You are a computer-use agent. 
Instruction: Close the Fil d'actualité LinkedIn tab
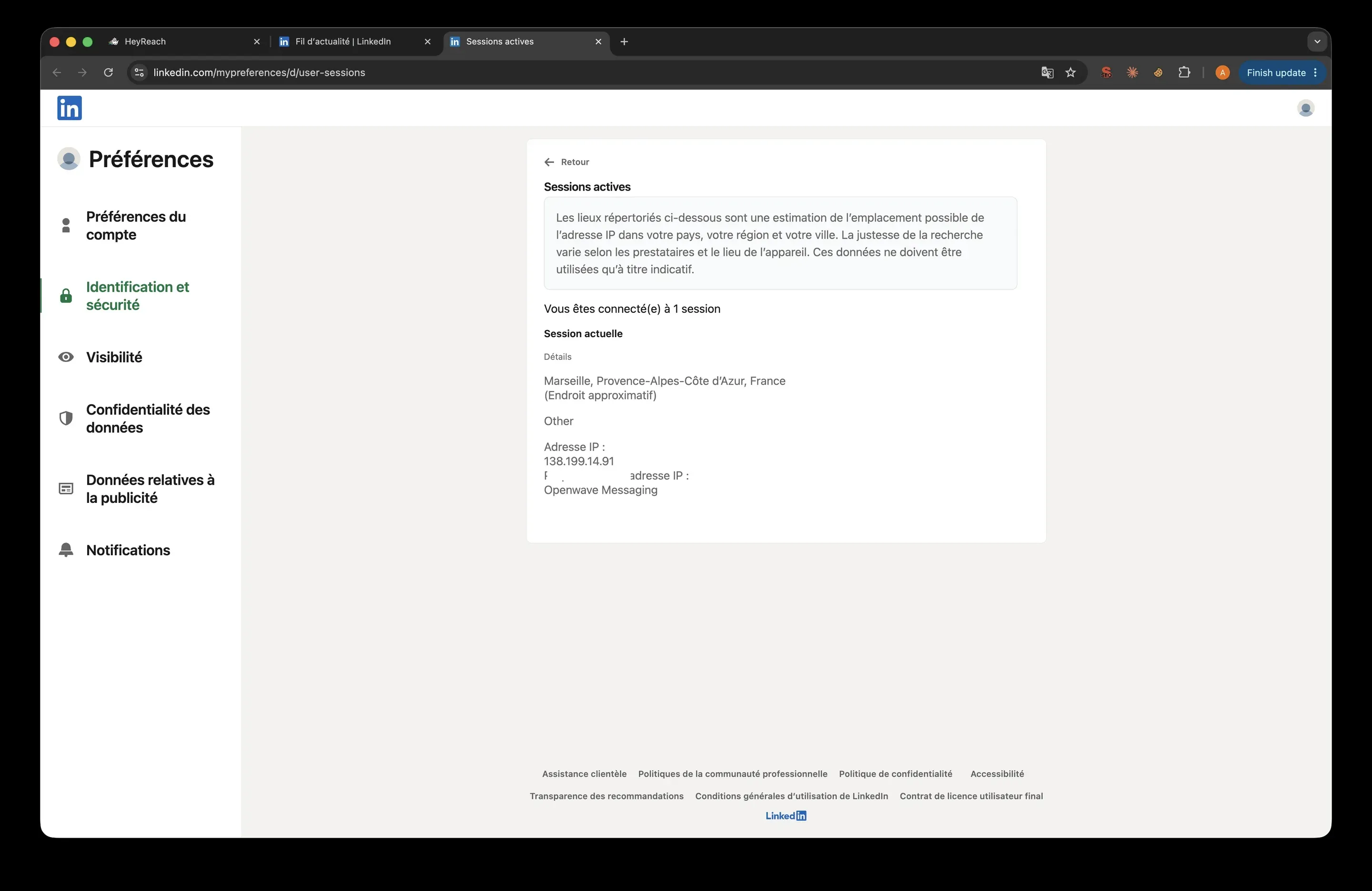pos(427,41)
